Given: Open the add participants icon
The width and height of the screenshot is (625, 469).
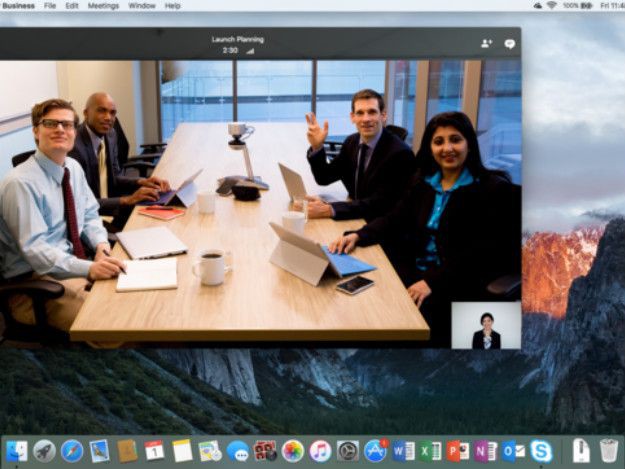Looking at the screenshot, I should click(x=486, y=43).
